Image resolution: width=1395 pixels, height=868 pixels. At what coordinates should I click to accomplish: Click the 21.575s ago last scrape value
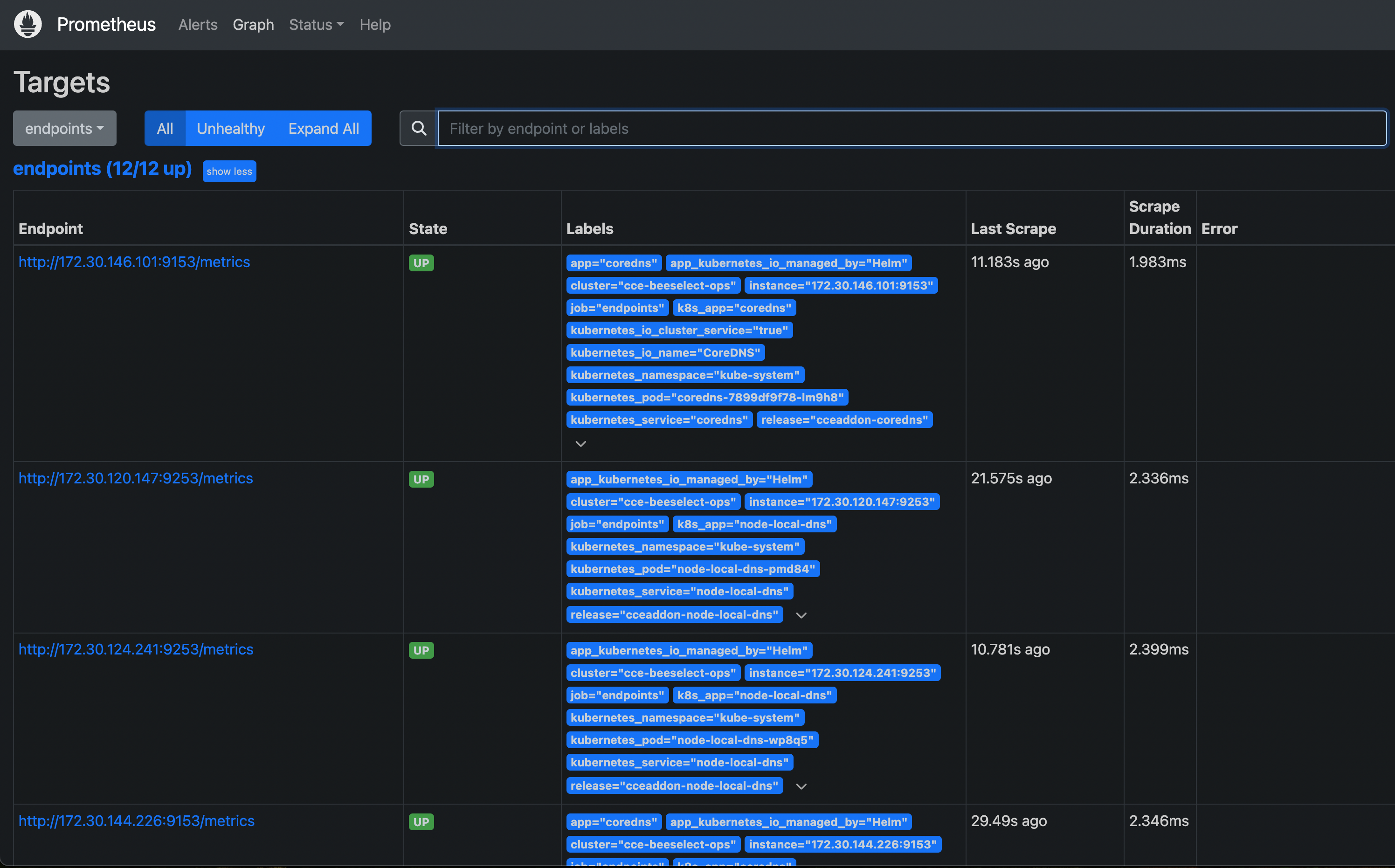(x=1012, y=478)
